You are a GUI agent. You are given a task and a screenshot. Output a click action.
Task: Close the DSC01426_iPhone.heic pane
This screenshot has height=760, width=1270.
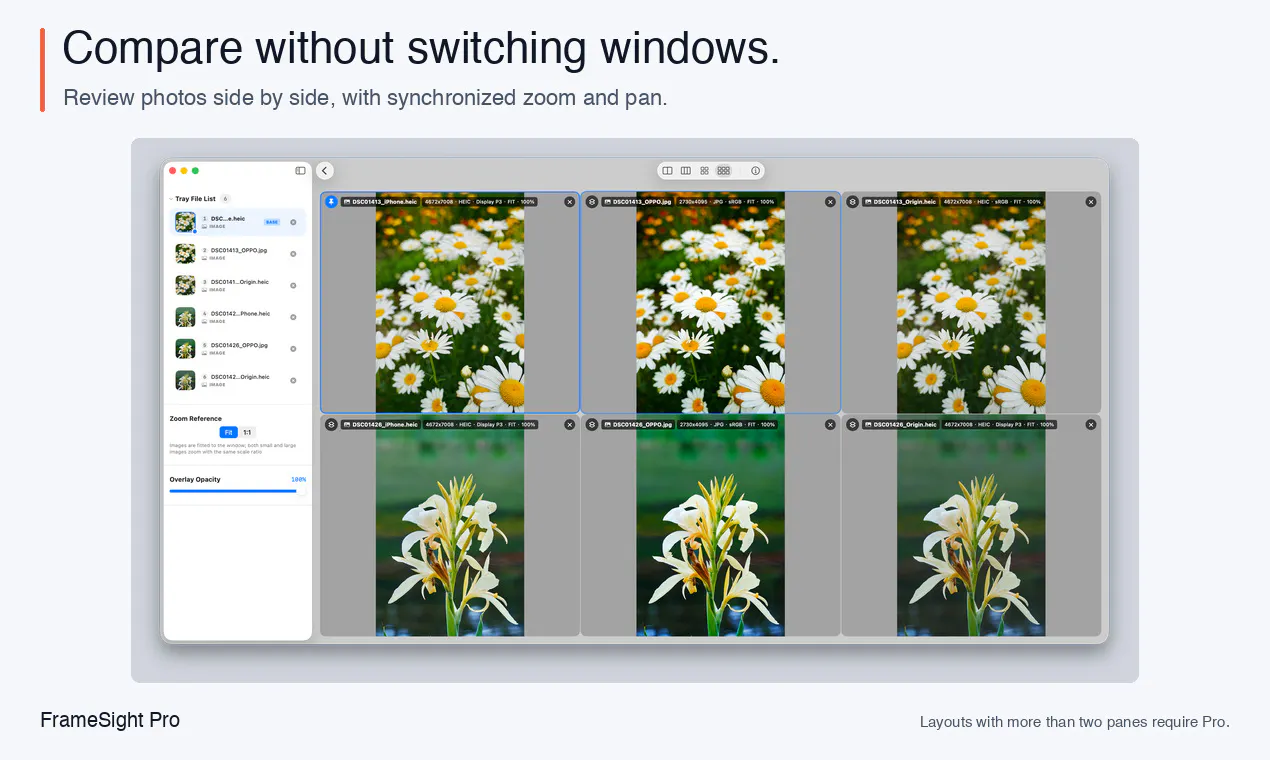(570, 425)
